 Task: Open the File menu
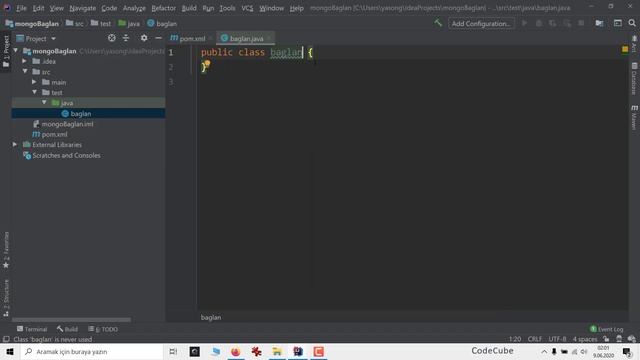21,8
